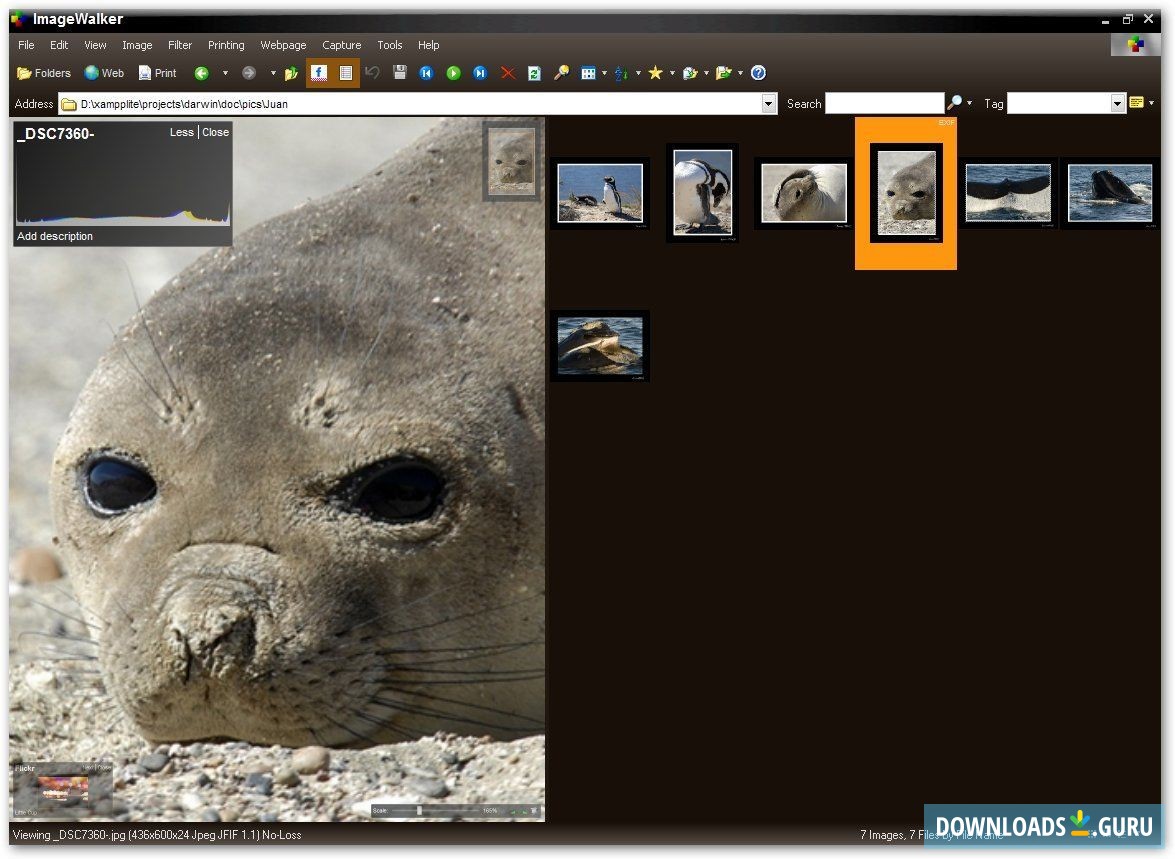
Task: Print the current image
Action: [x=157, y=73]
